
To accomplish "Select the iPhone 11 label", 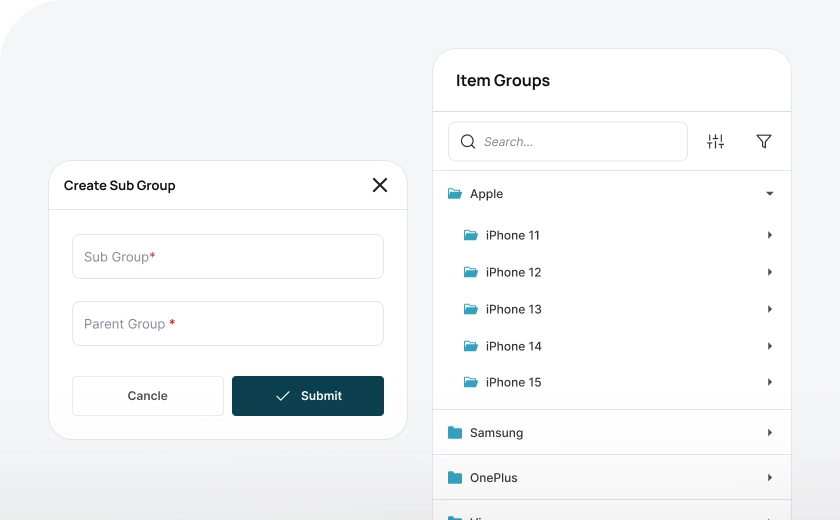I will [x=513, y=235].
